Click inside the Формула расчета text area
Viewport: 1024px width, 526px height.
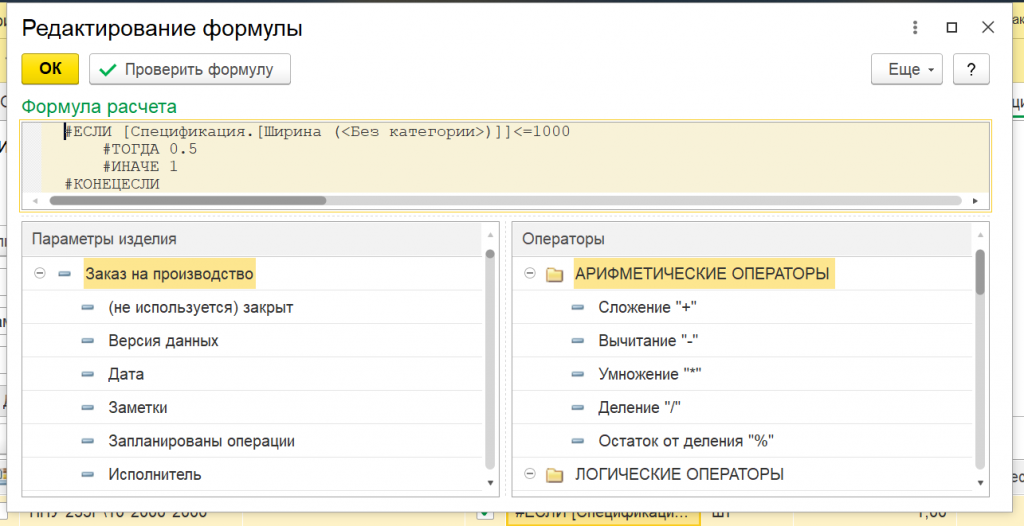point(506,157)
